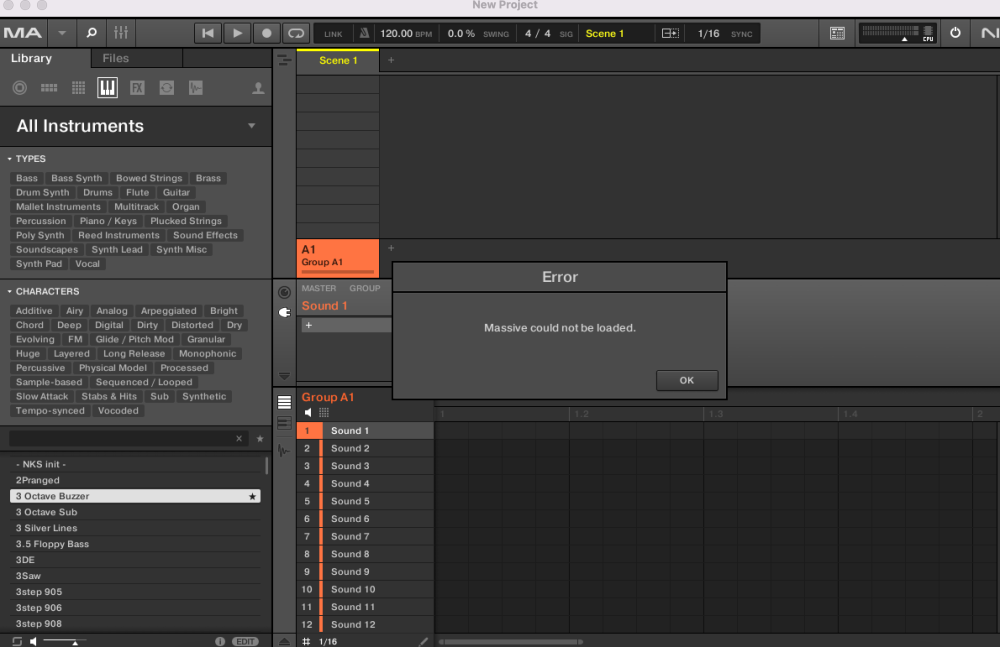Click the browser search text field
This screenshot has width=1000, height=647.
coord(120,438)
